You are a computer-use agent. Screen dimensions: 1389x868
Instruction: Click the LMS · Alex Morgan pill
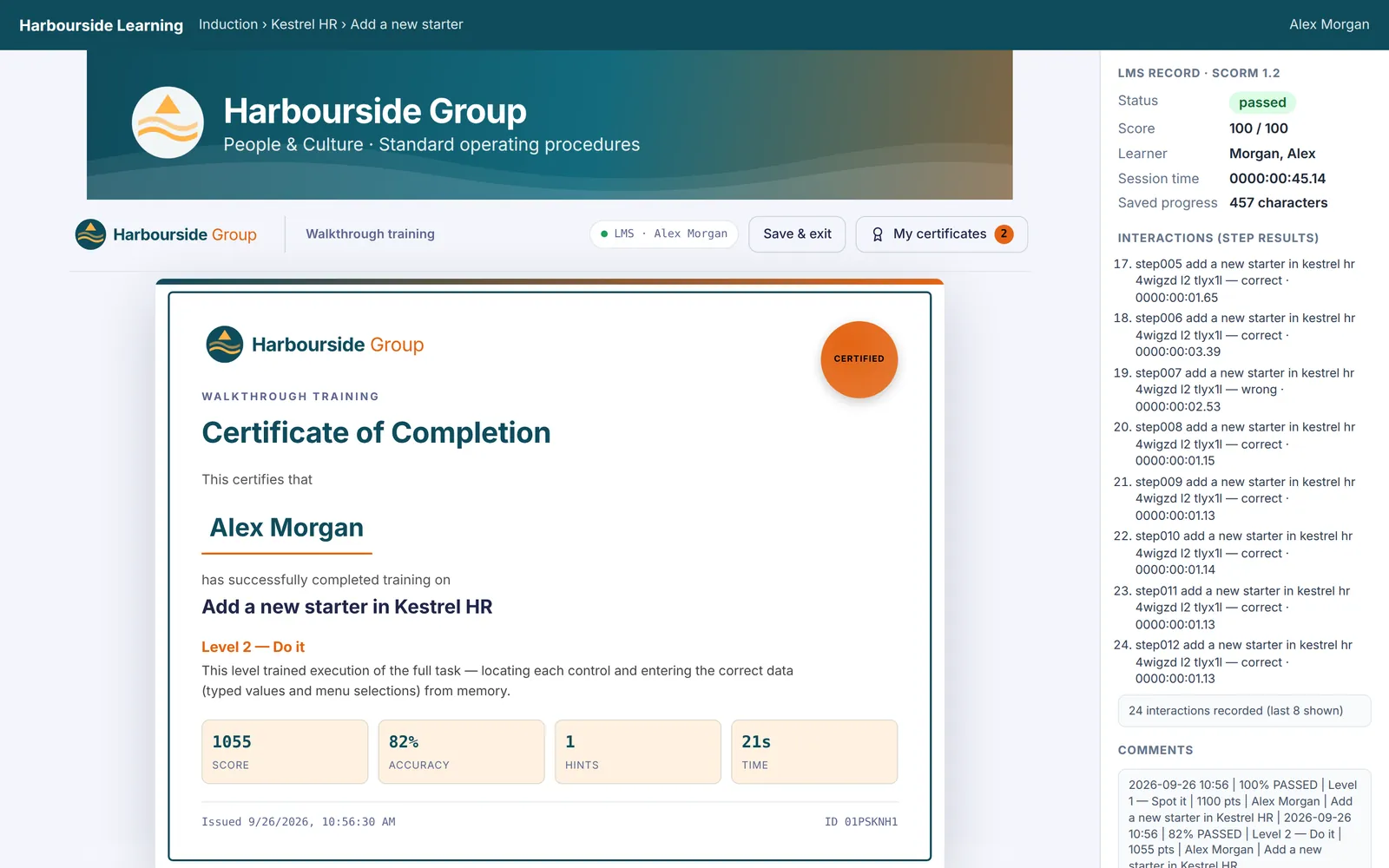click(x=664, y=234)
